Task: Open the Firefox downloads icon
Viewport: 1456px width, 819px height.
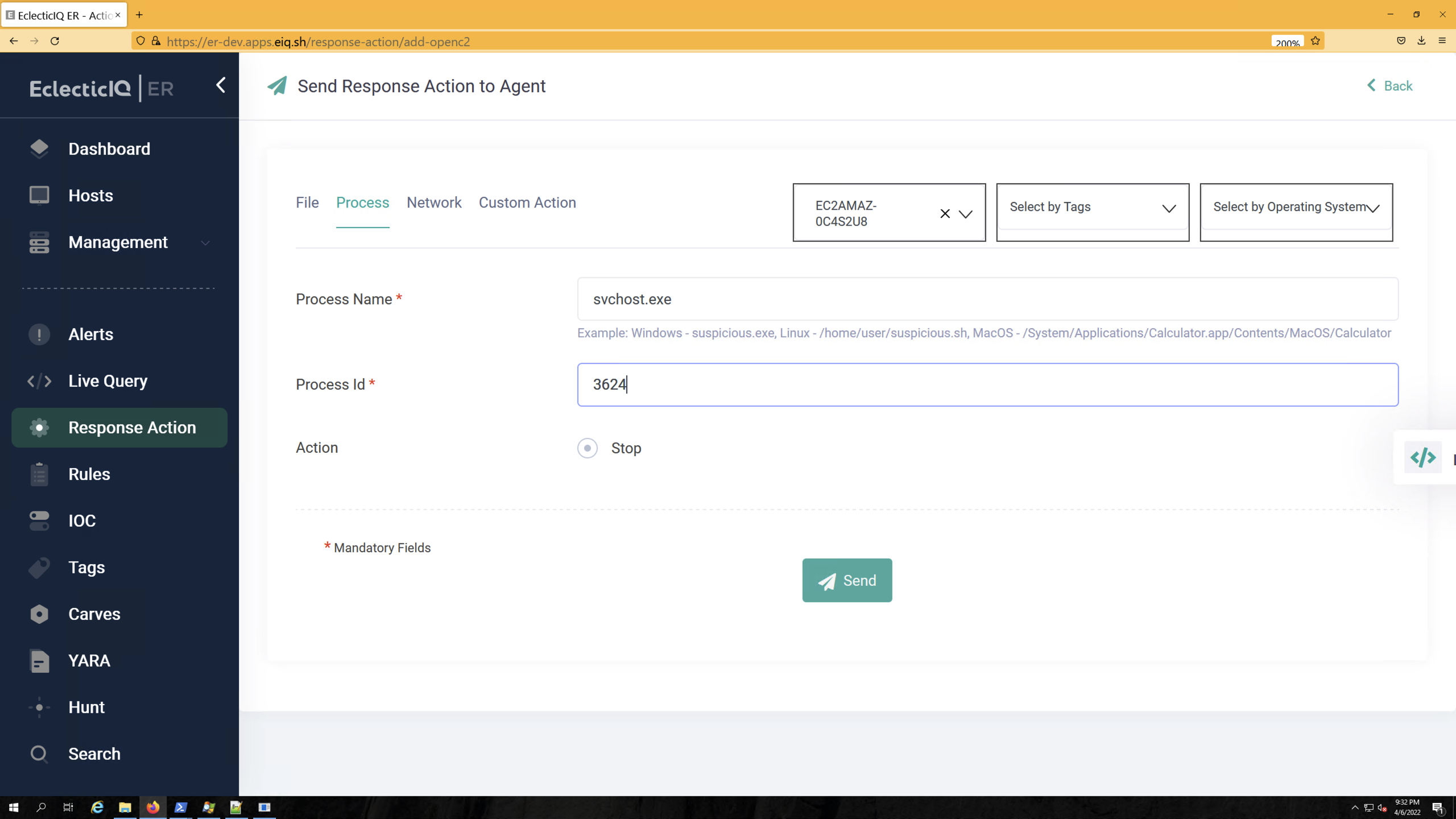Action: (1421, 40)
